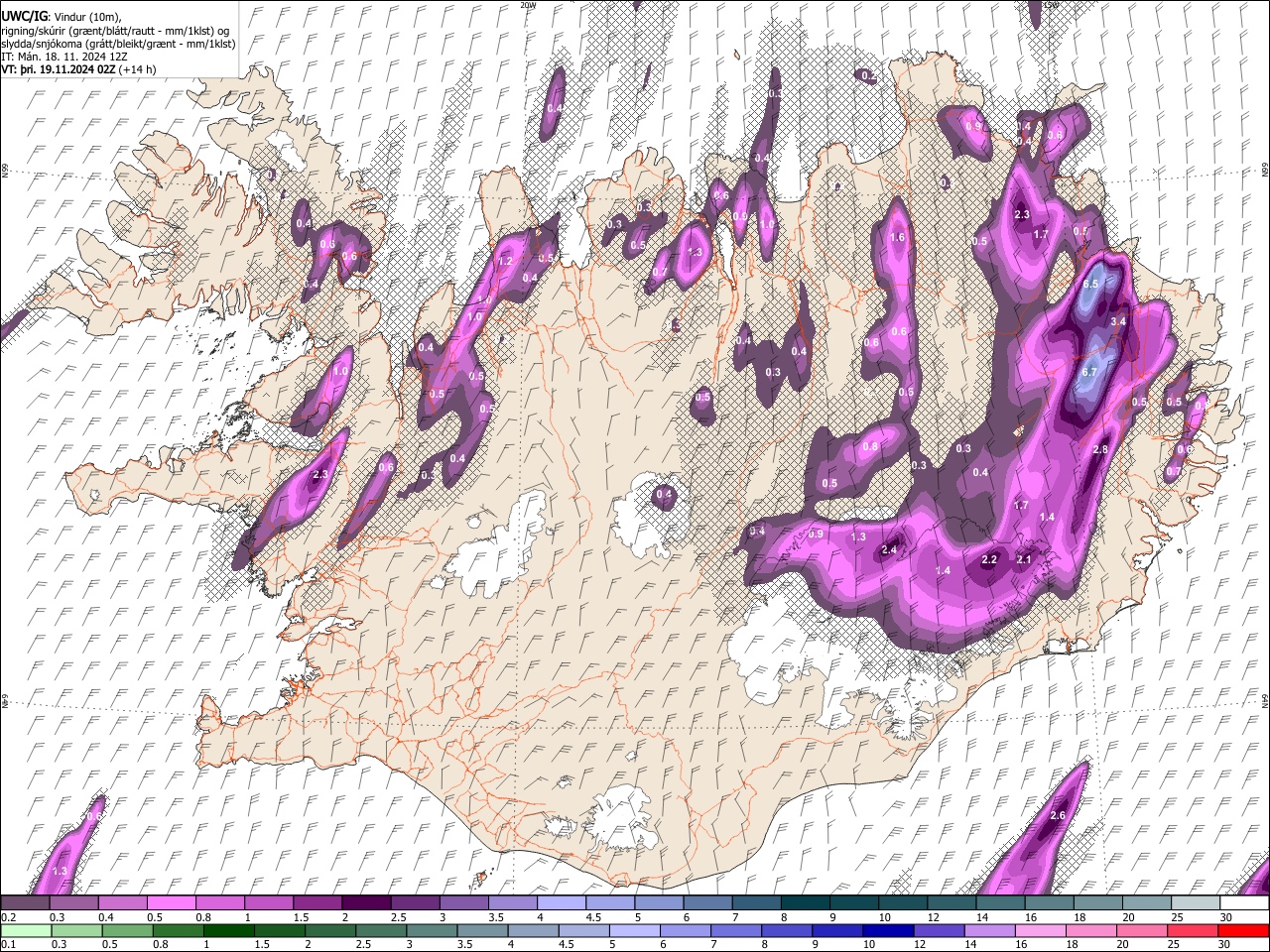Click the 2.6 value over the sea
Image resolution: width=1270 pixels, height=952 pixels.
tap(1058, 816)
